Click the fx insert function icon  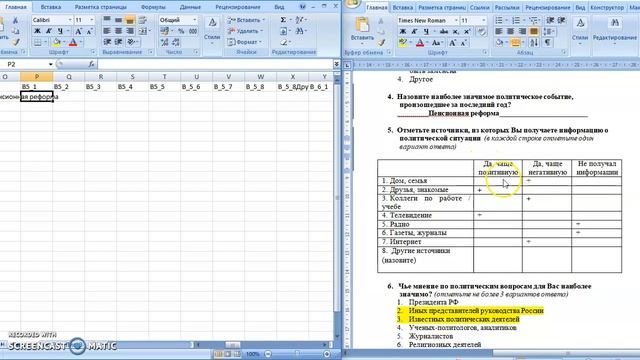click(91, 64)
